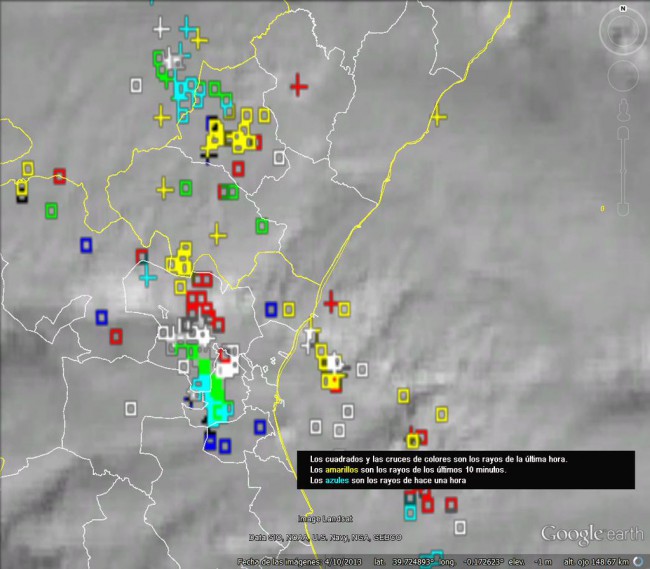650x569 pixels.
Task: Click the zoom slider handle on the track
Action: 623,171
